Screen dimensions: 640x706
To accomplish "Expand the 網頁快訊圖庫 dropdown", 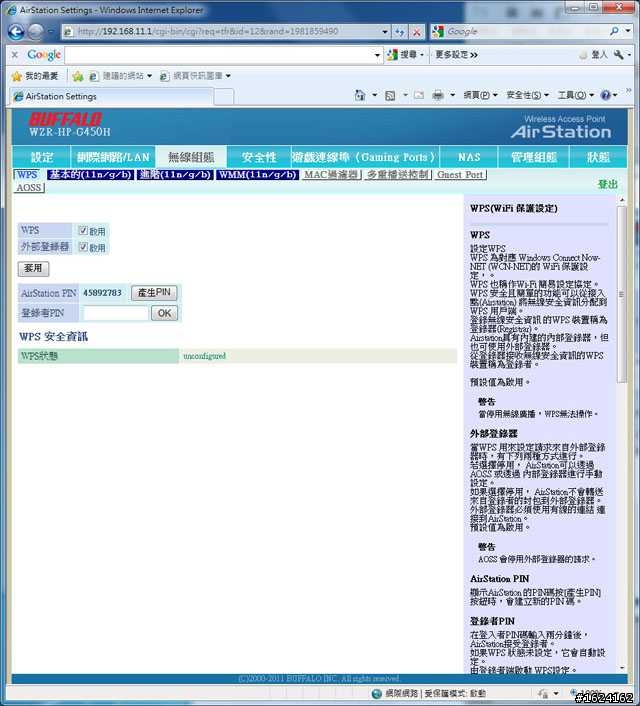I will coord(228,76).
